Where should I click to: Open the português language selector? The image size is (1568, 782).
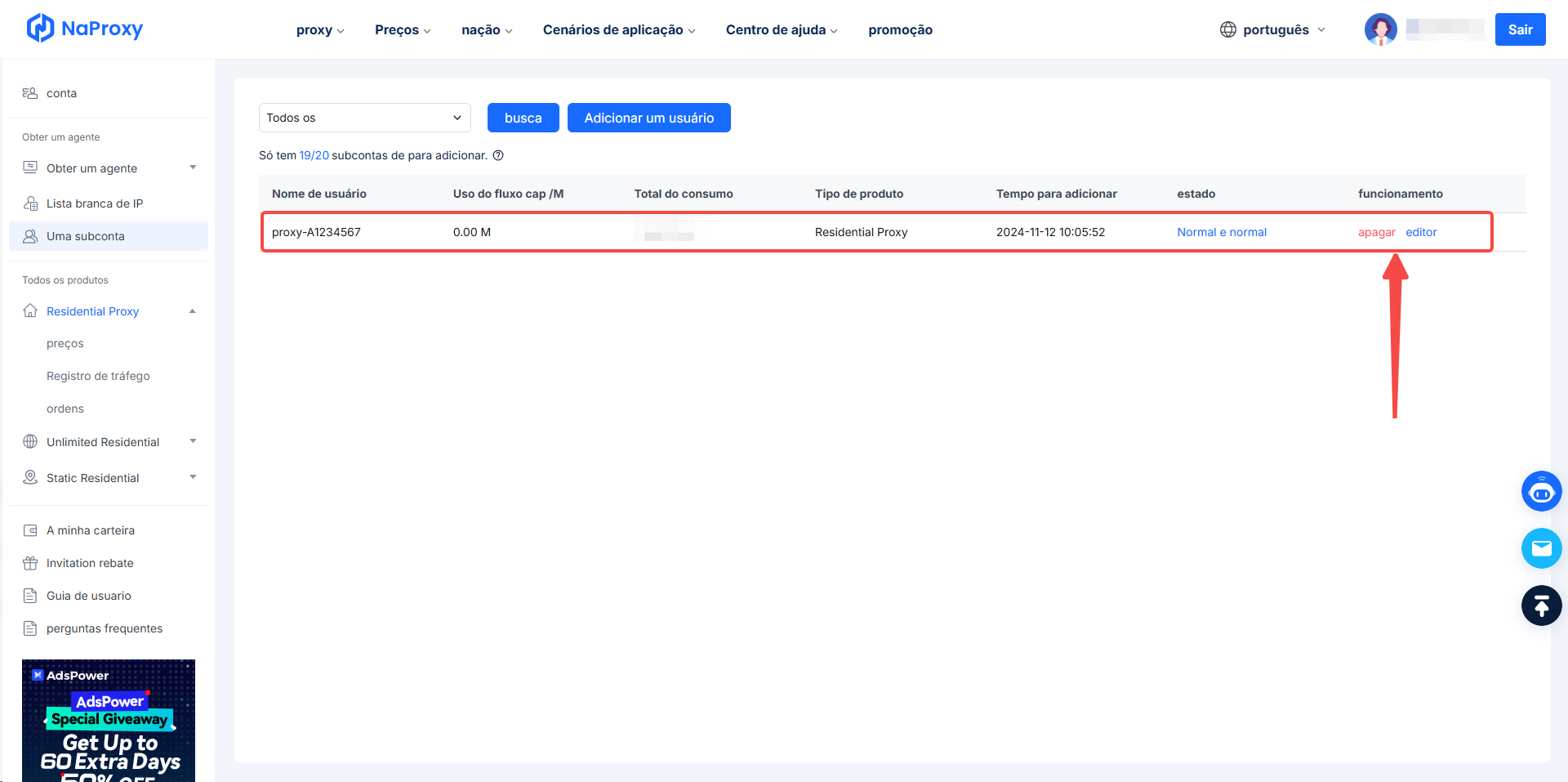tap(1273, 29)
